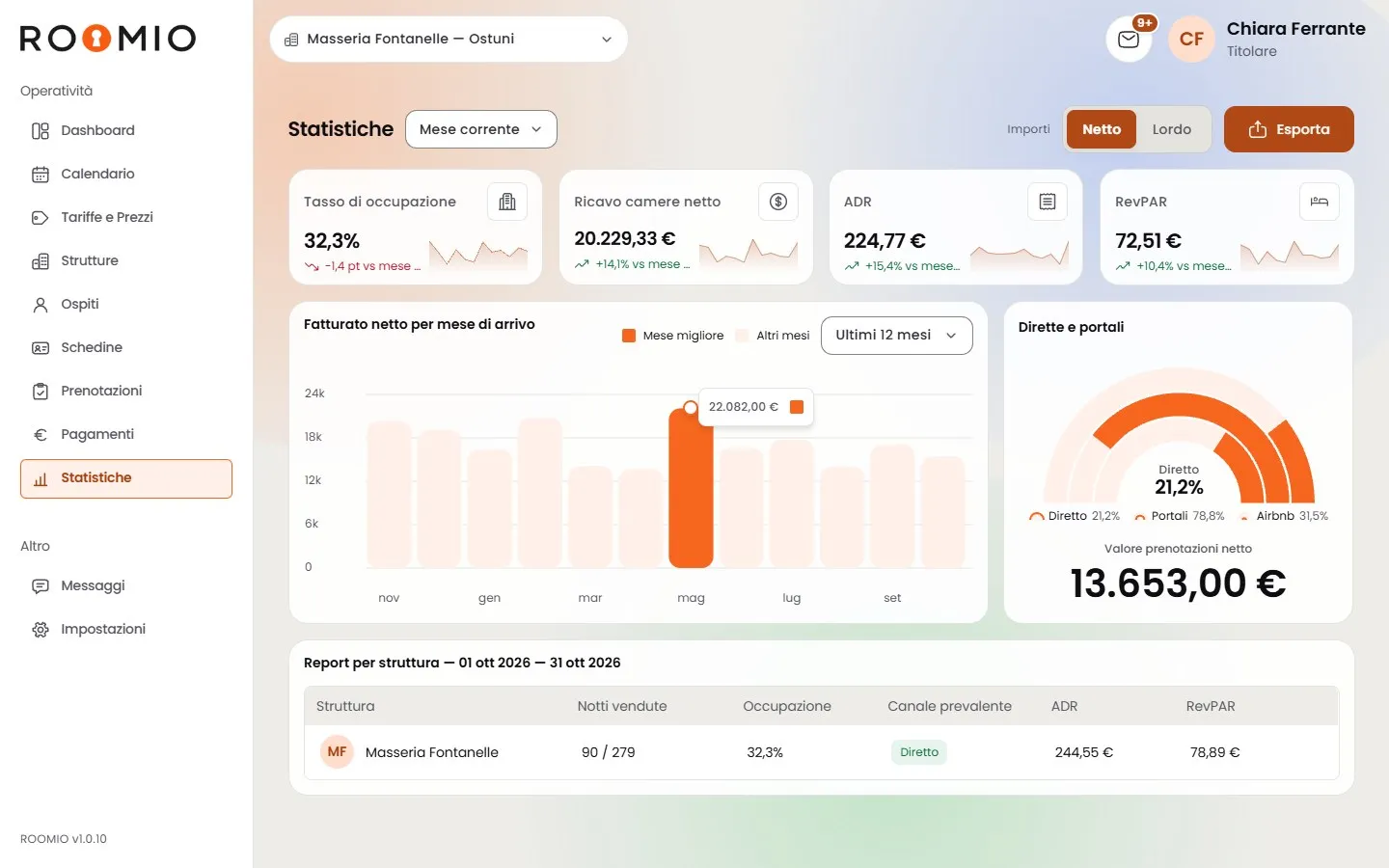The height and width of the screenshot is (868, 1389).
Task: Click the highlighted mag bar in chart
Action: coord(691,488)
